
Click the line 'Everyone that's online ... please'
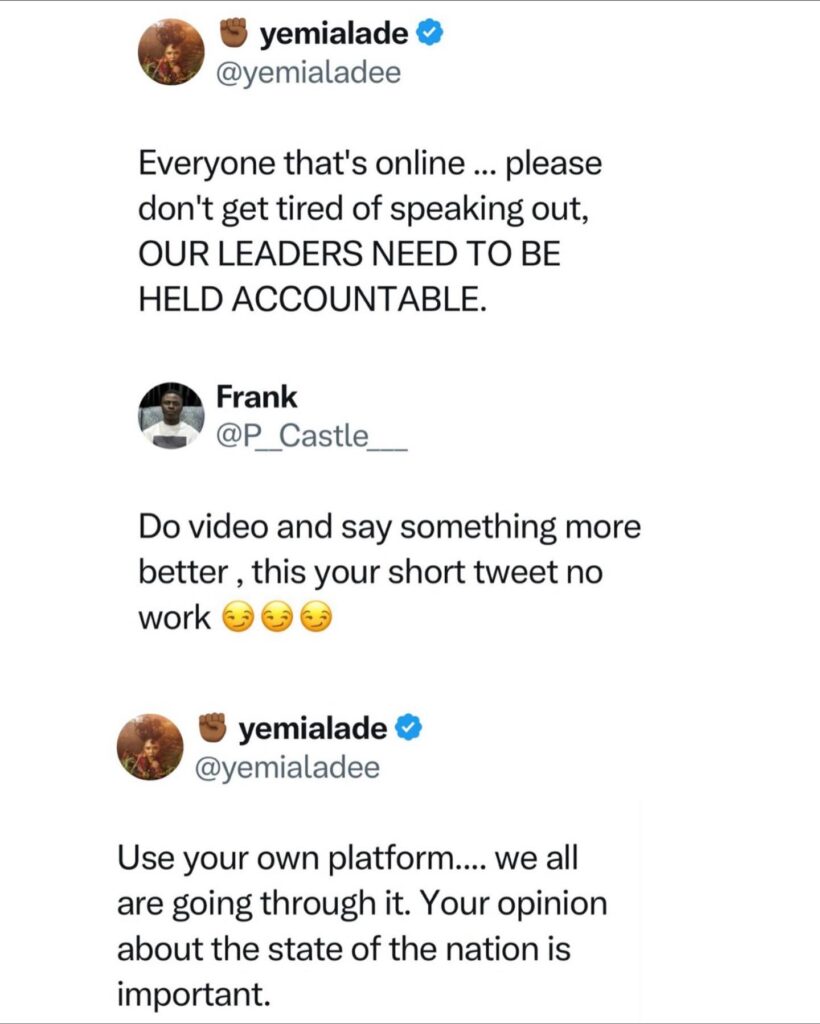(370, 163)
